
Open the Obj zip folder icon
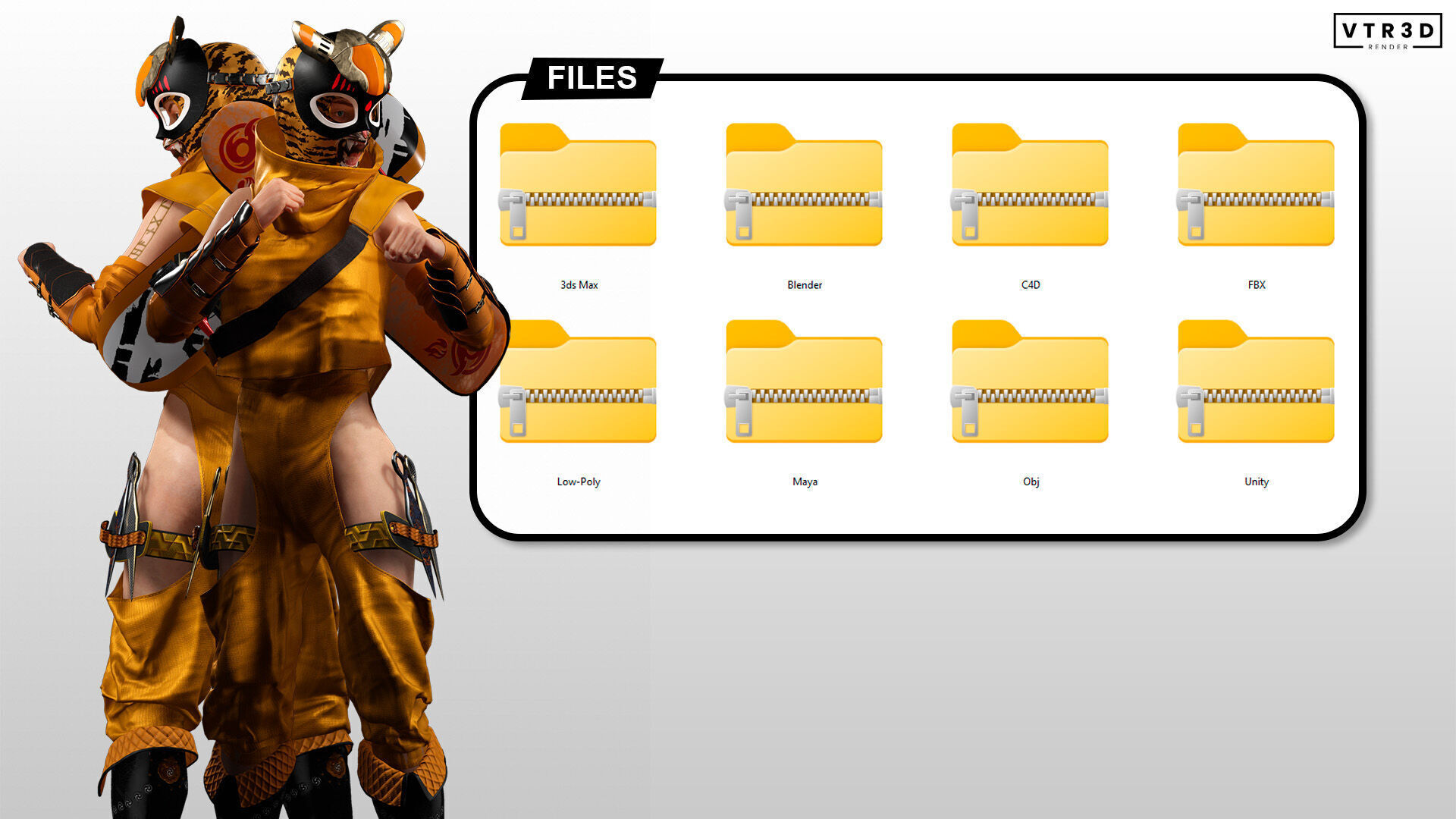(1030, 381)
